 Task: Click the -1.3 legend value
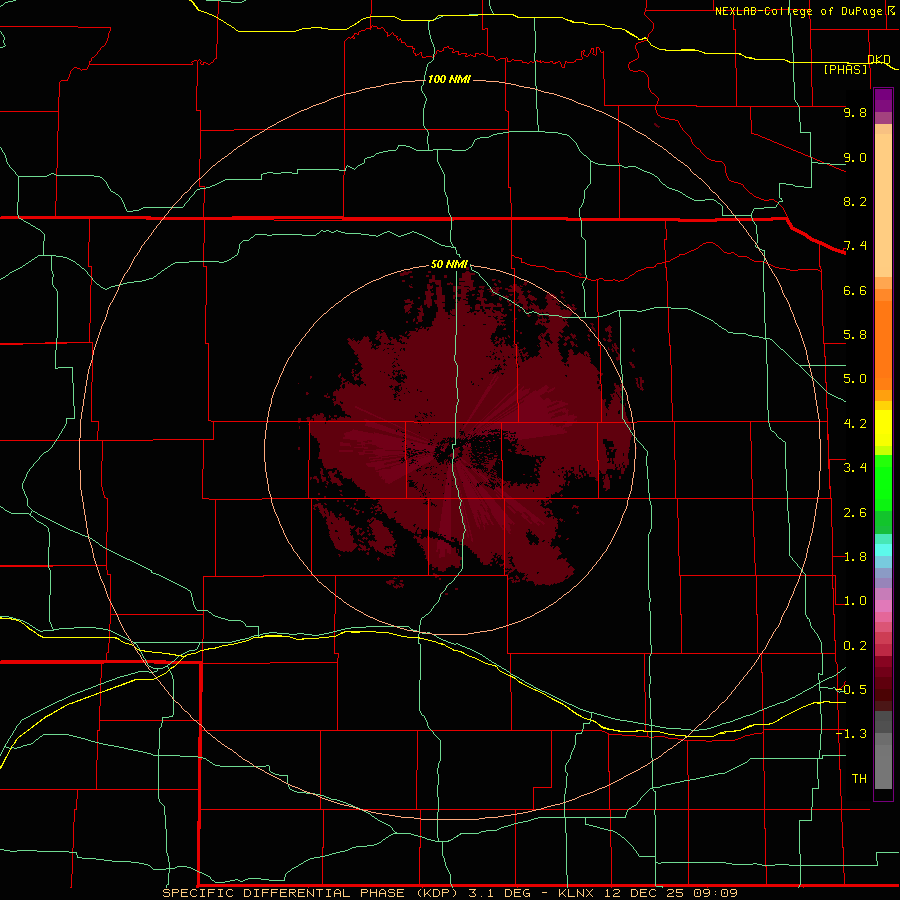[x=851, y=734]
